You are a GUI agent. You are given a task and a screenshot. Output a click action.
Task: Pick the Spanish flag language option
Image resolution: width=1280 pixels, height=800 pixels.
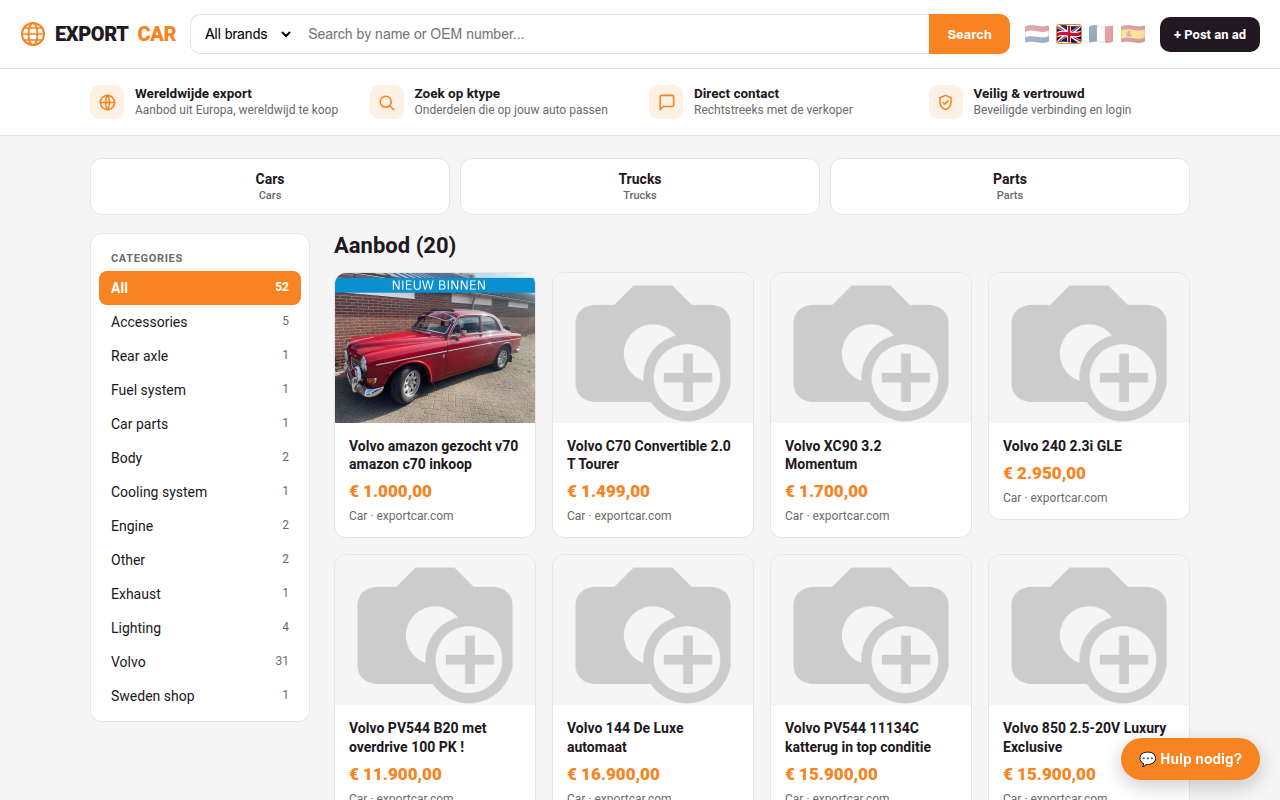pos(1133,34)
